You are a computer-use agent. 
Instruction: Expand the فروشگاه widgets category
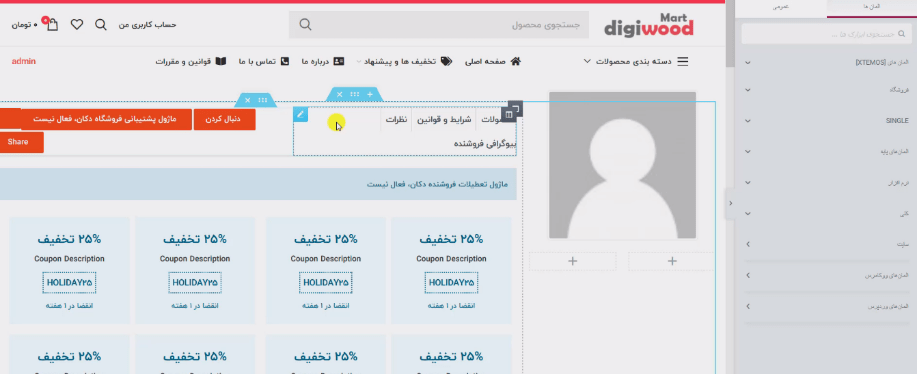pos(826,90)
